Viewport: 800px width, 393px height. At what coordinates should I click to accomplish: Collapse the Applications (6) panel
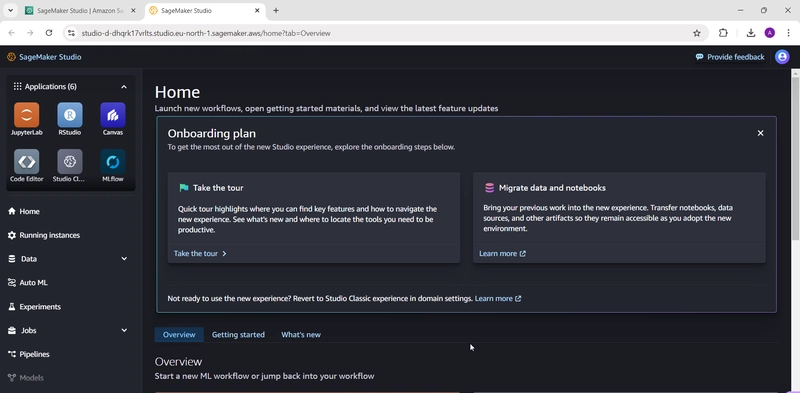124,87
